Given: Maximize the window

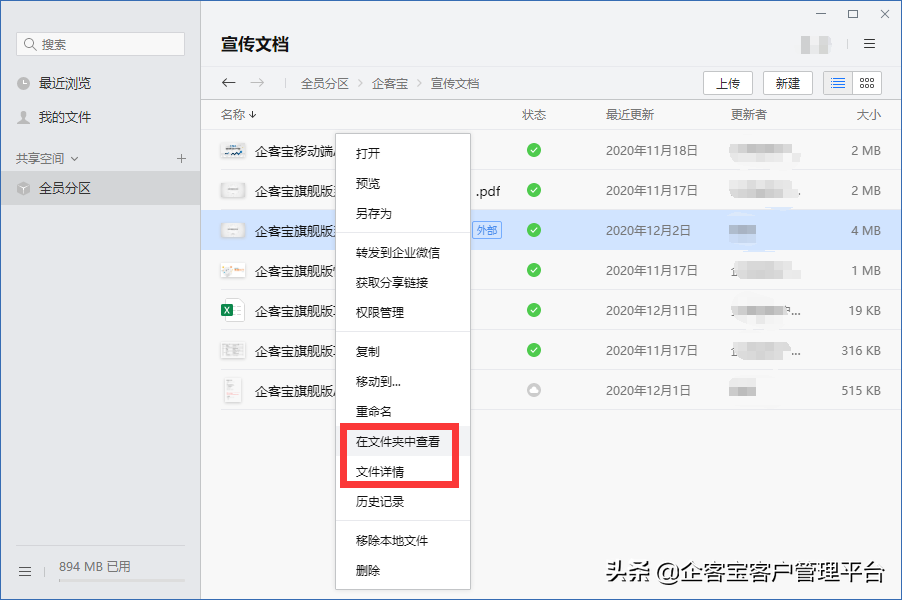Looking at the screenshot, I should tap(853, 14).
